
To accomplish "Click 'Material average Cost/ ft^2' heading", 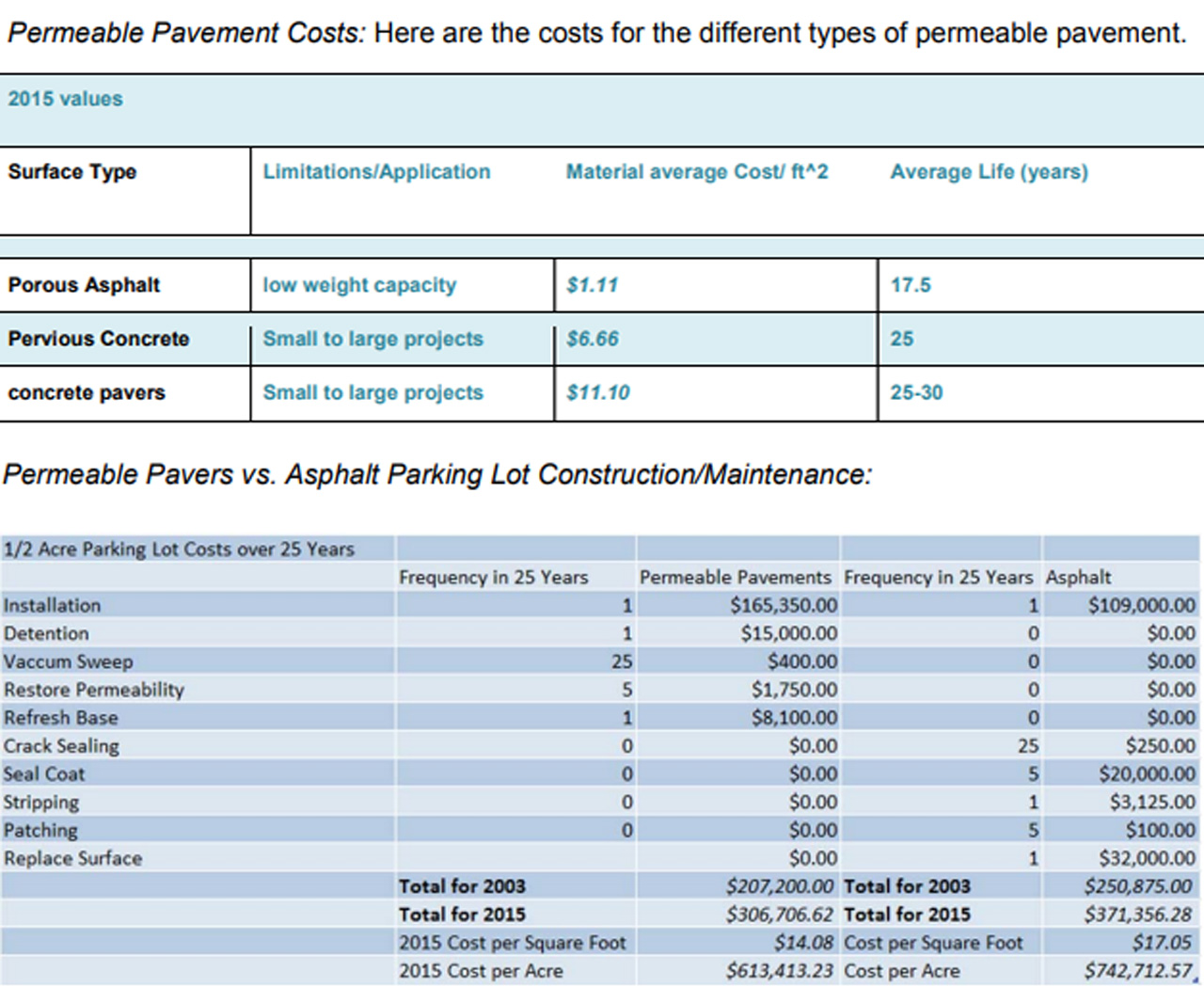I will coord(696,172).
